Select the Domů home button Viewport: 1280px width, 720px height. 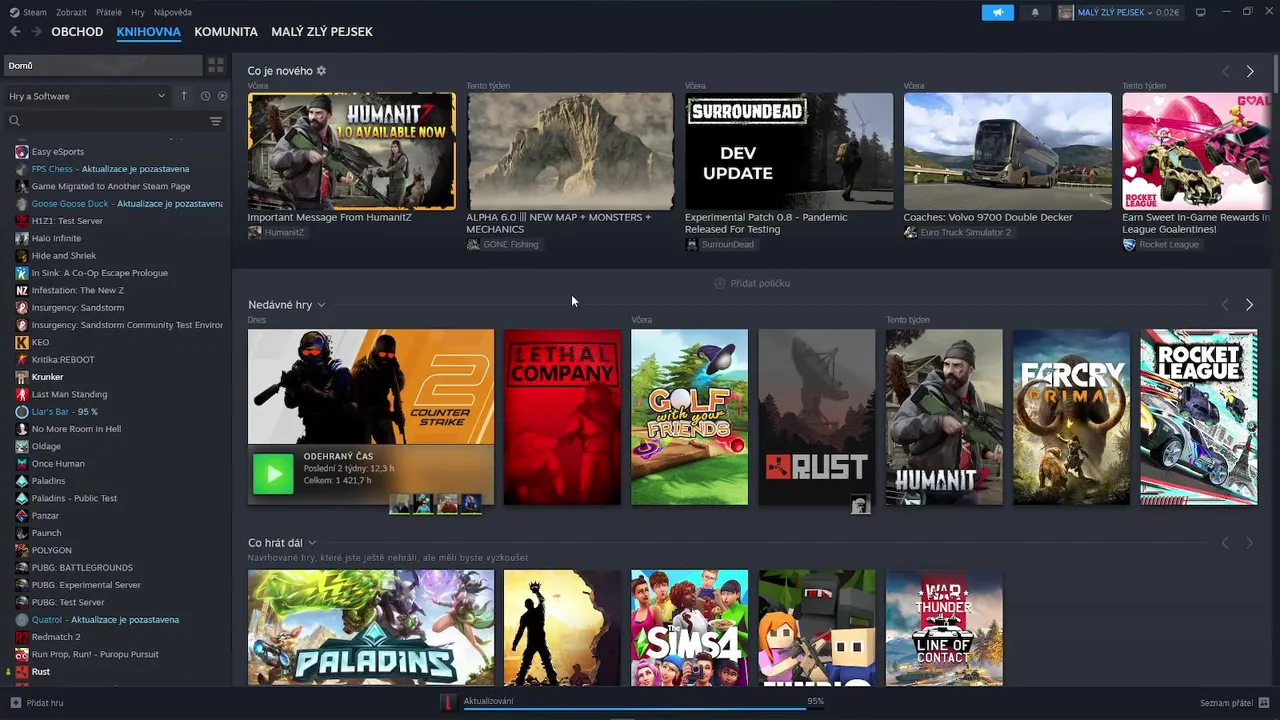point(102,65)
